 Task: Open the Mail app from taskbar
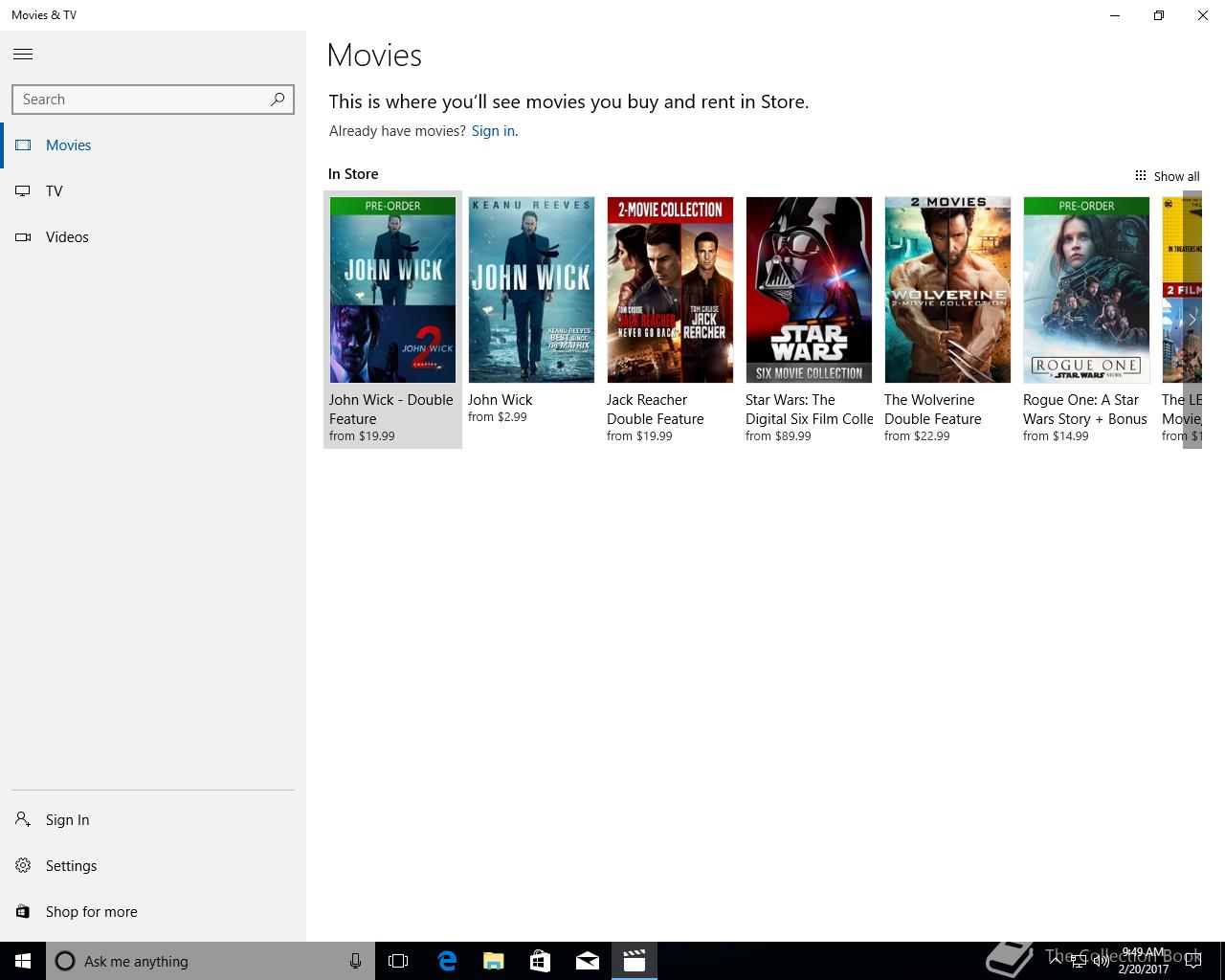tap(588, 961)
